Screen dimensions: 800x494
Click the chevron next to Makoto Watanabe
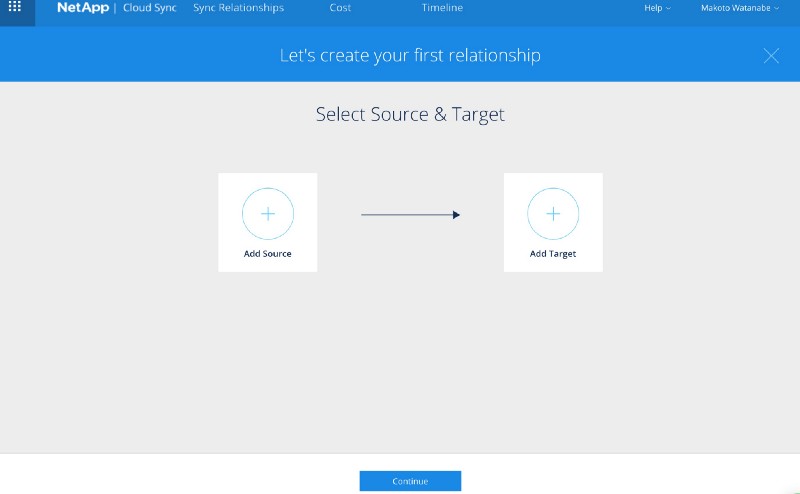coord(776,8)
